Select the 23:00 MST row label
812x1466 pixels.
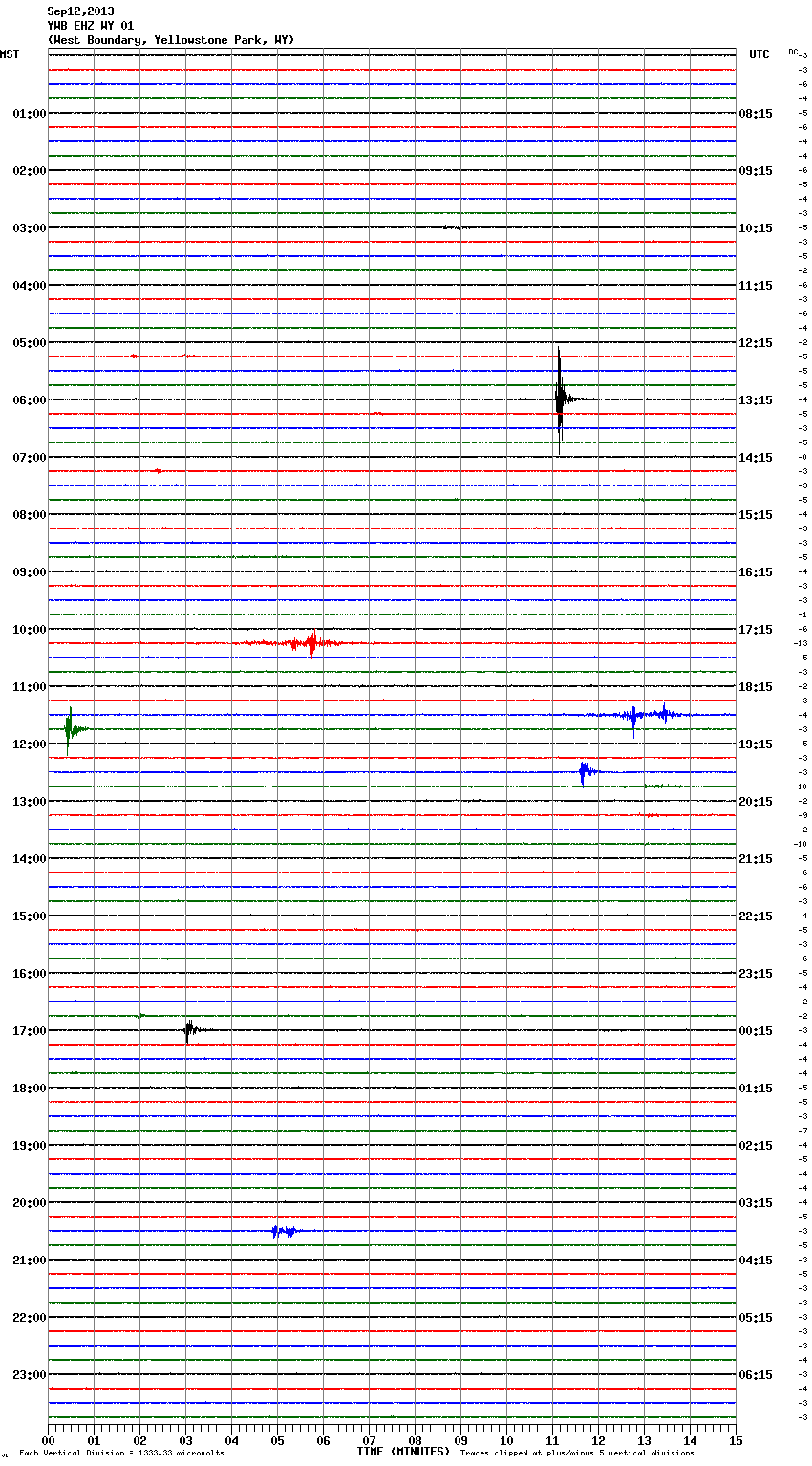pyautogui.click(x=30, y=1375)
